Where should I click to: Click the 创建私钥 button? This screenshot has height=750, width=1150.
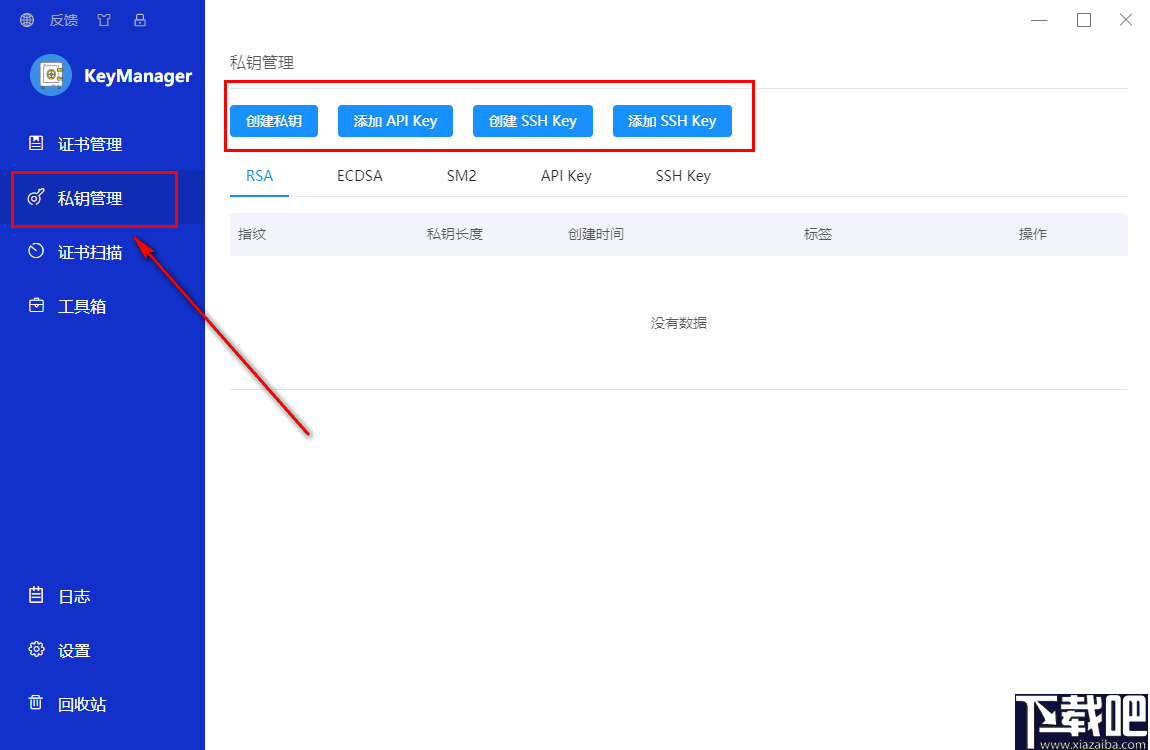point(273,120)
